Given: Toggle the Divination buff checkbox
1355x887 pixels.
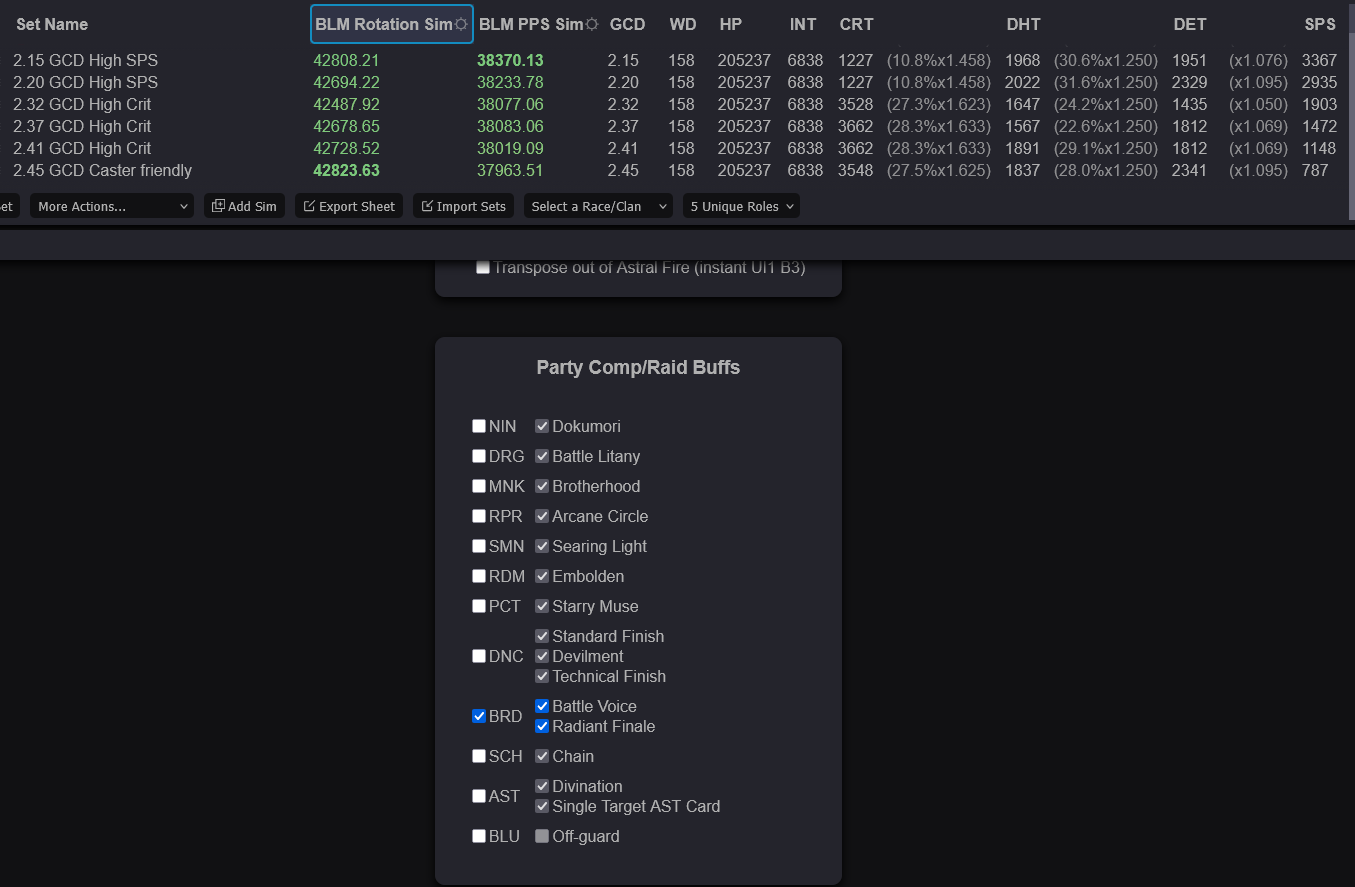Looking at the screenshot, I should click(x=542, y=786).
